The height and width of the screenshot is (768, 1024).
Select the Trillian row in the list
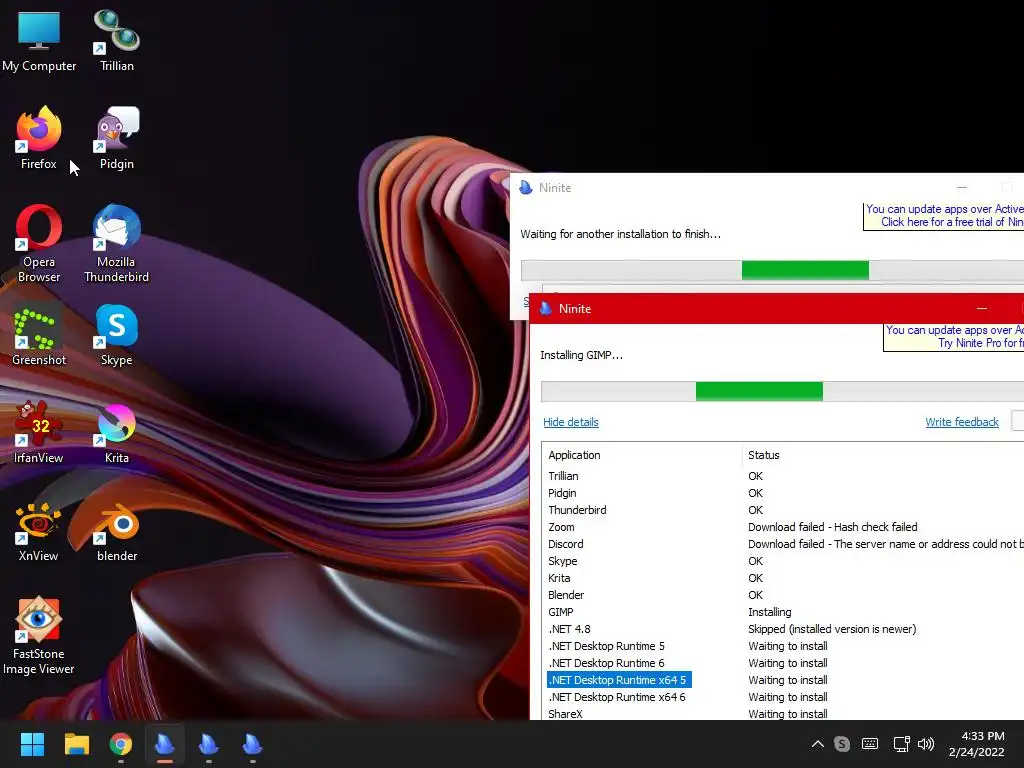pos(782,476)
